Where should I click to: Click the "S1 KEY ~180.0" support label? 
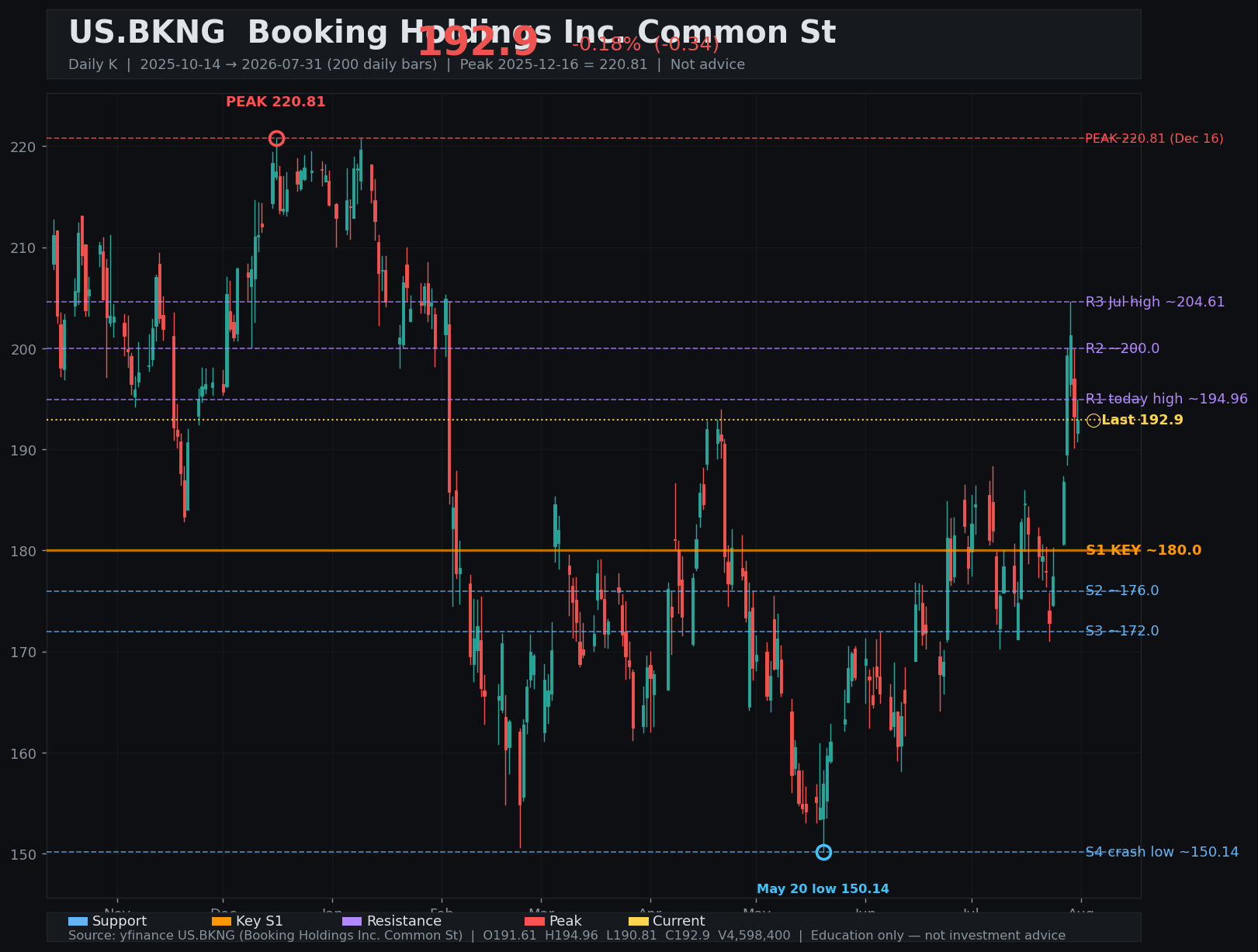1143,551
